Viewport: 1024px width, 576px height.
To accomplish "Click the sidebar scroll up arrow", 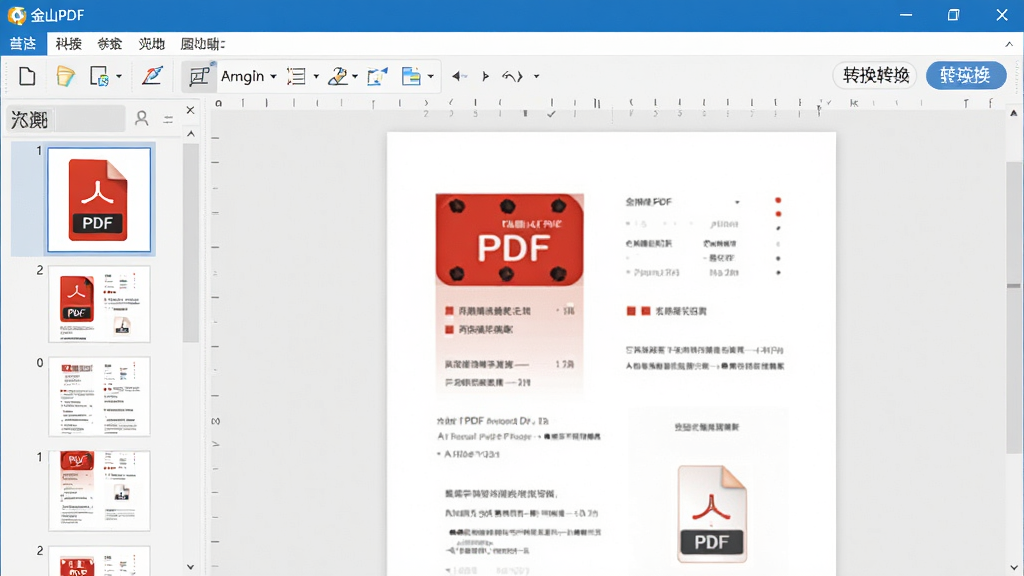I will click(191, 134).
